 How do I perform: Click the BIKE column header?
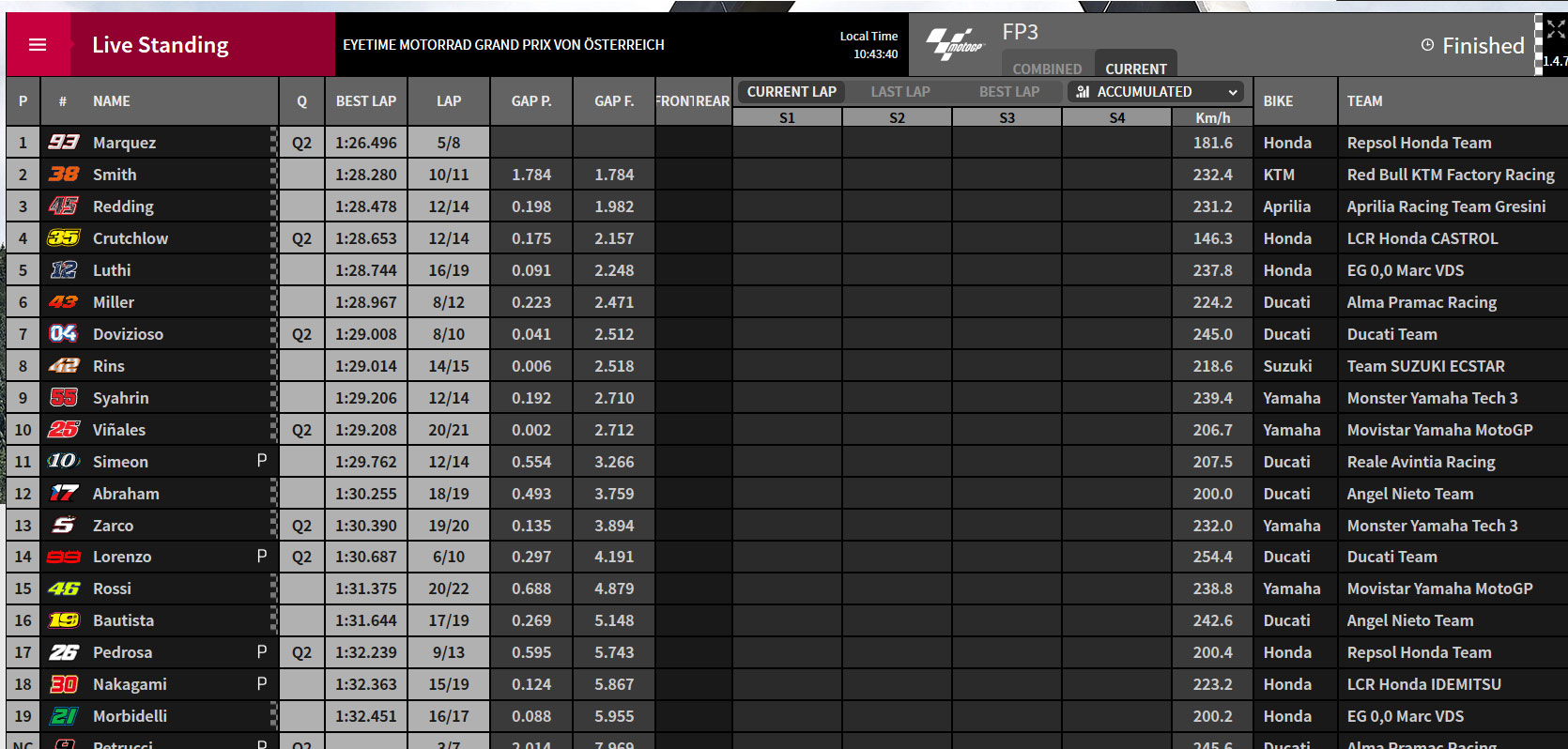coord(1278,101)
